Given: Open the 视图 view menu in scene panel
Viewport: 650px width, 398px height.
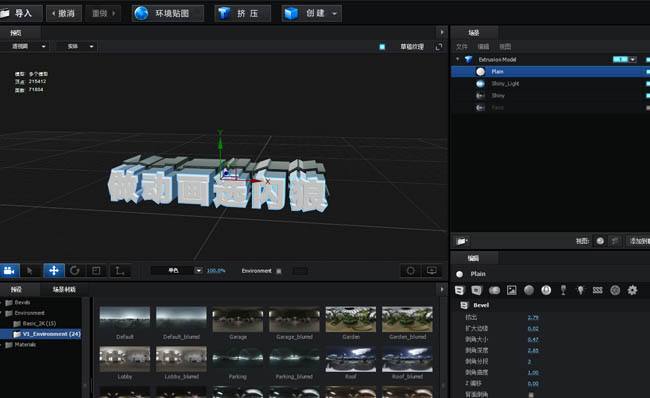Looking at the screenshot, I should point(505,46).
